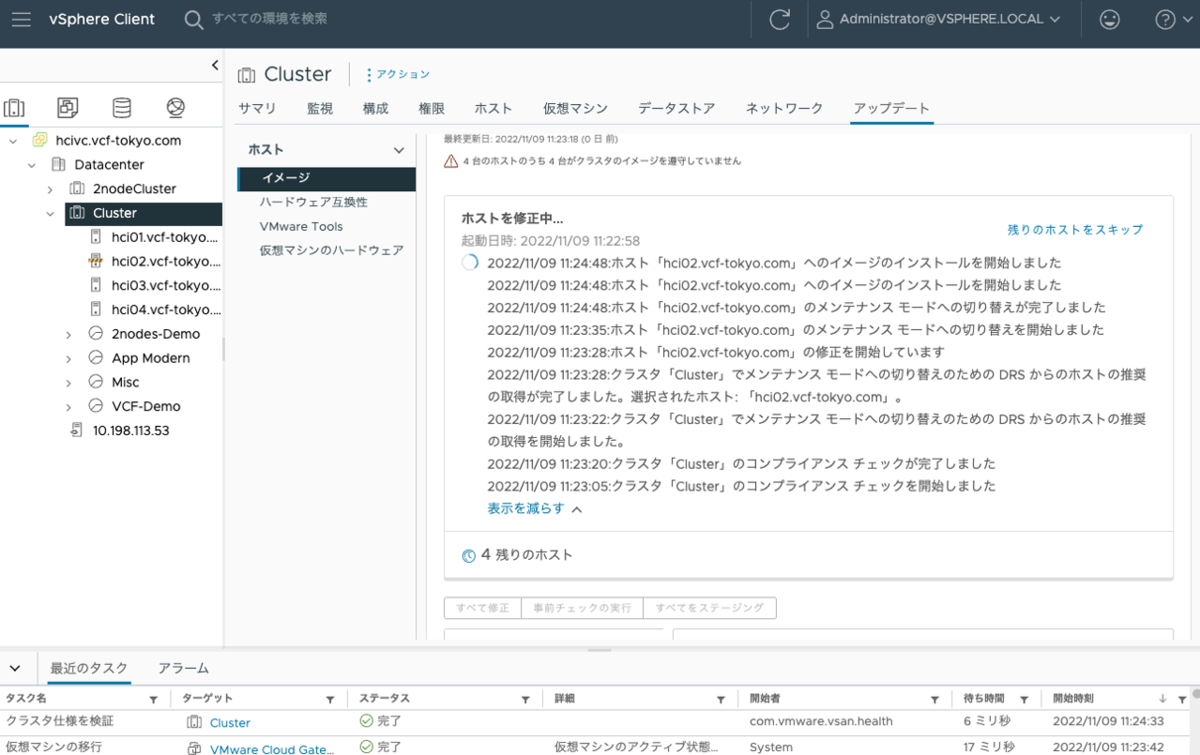
Task: Expand the Misc resource pool
Action: point(69,382)
